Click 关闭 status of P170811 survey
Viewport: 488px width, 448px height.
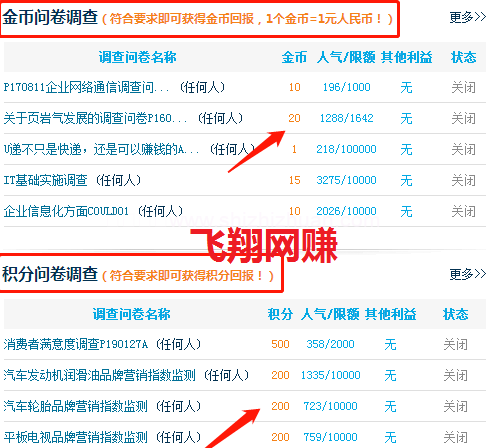coord(464,87)
